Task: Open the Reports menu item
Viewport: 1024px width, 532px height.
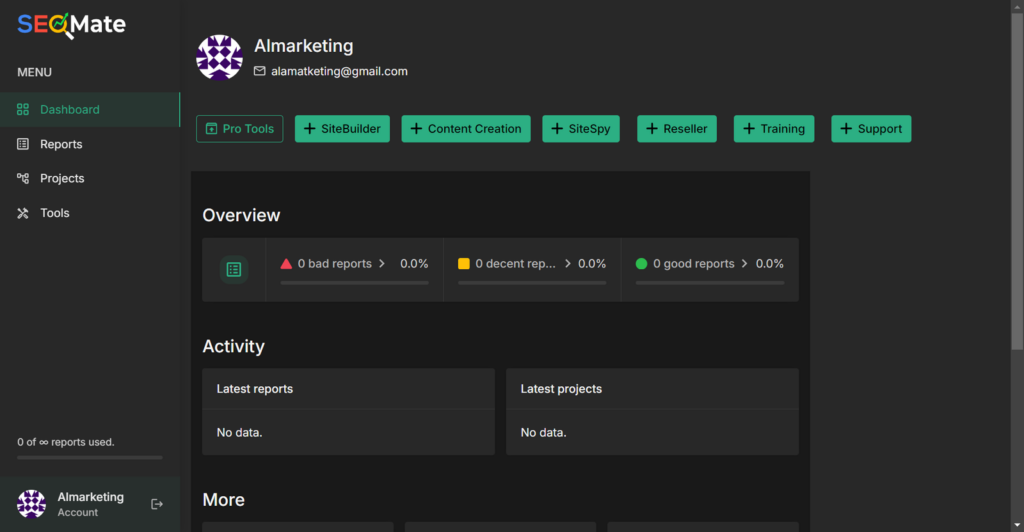Action: click(x=90, y=144)
